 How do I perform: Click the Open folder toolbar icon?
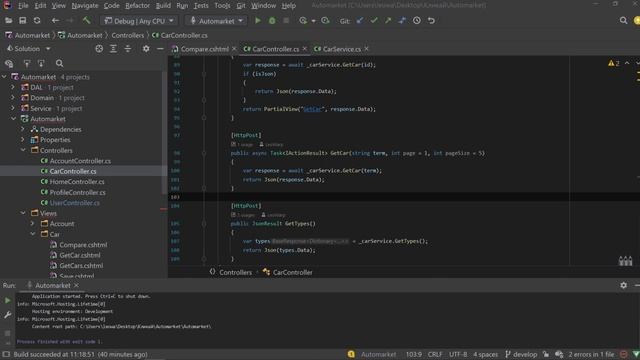pos(8,20)
